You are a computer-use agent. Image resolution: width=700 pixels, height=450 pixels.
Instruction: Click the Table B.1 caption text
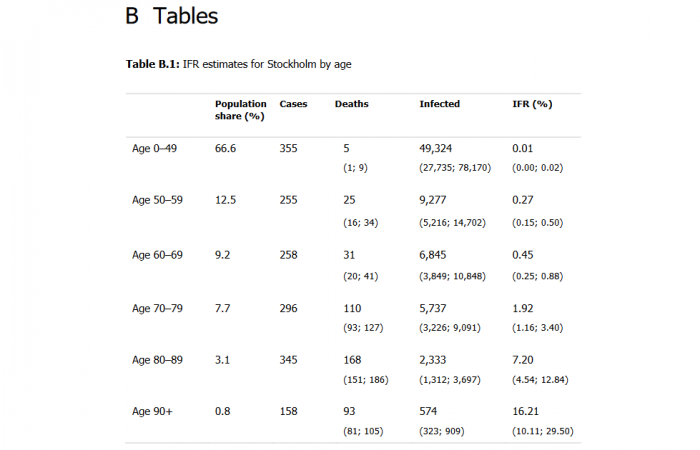[x=238, y=64]
